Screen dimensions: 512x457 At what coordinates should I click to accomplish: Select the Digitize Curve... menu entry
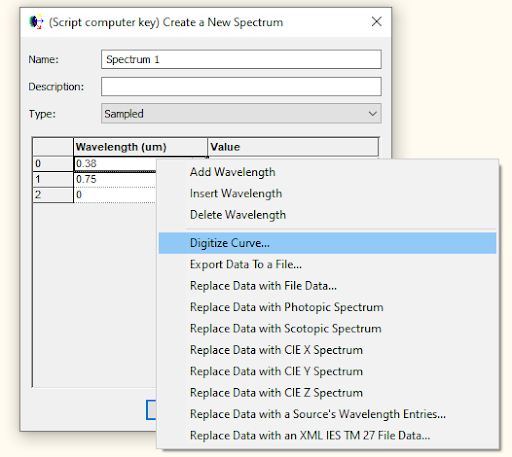point(327,243)
